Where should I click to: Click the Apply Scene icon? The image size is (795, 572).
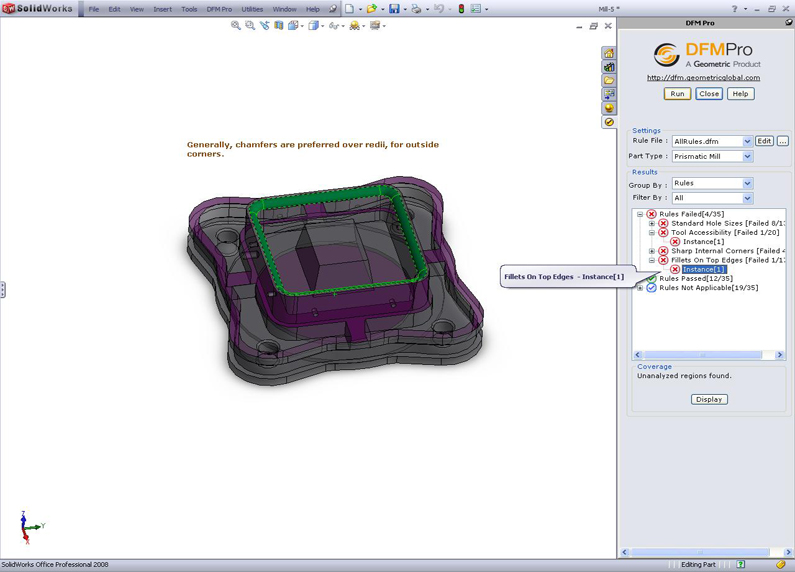point(354,25)
